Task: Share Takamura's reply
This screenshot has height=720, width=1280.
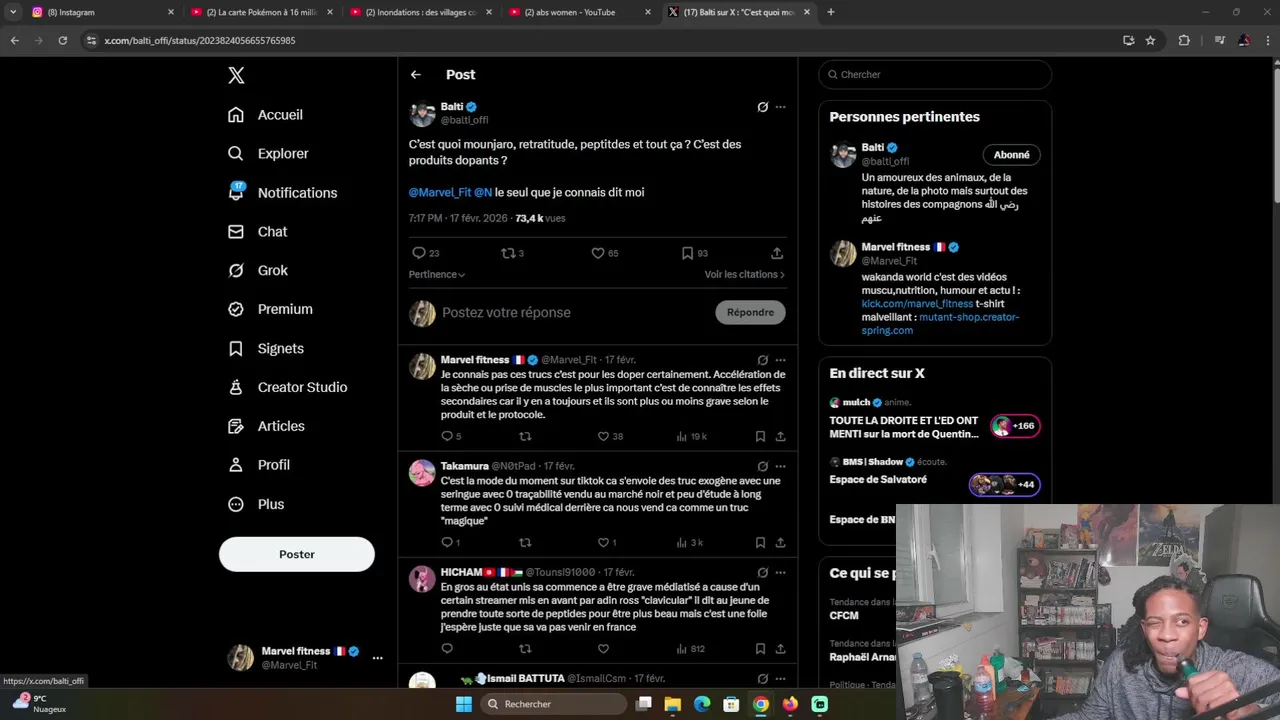Action: coord(780,542)
